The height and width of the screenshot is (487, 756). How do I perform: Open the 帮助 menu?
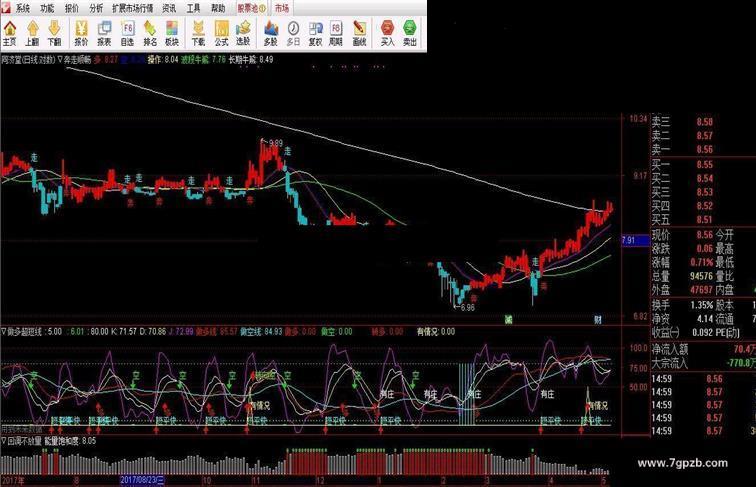point(218,8)
